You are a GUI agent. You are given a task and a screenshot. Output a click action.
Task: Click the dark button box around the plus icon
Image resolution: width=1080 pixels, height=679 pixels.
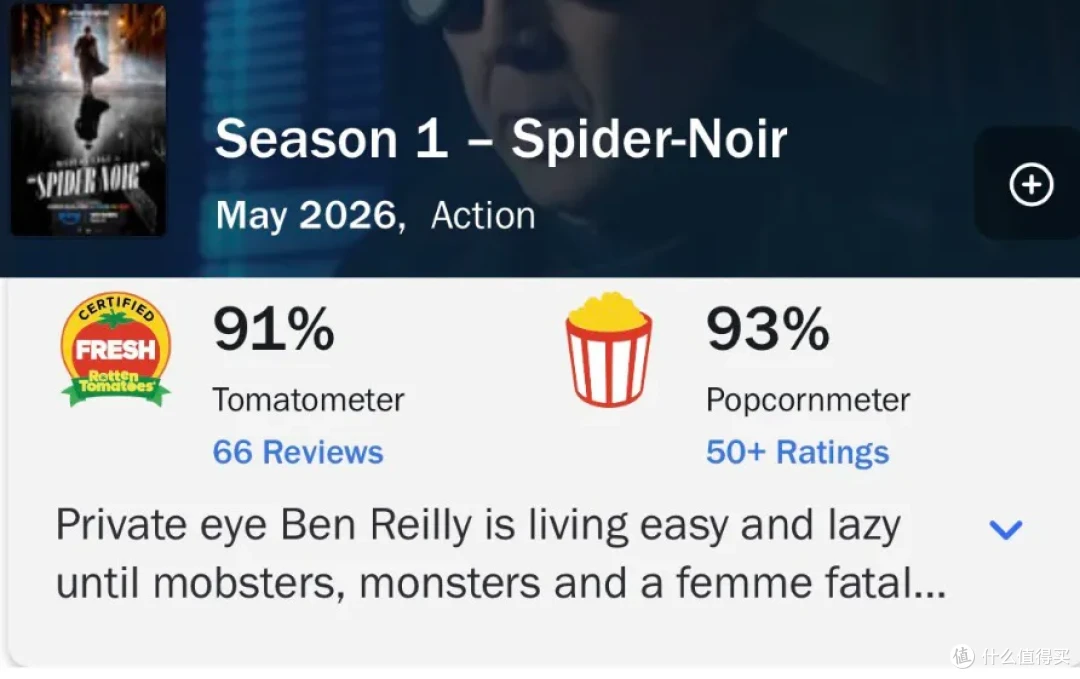(1027, 183)
